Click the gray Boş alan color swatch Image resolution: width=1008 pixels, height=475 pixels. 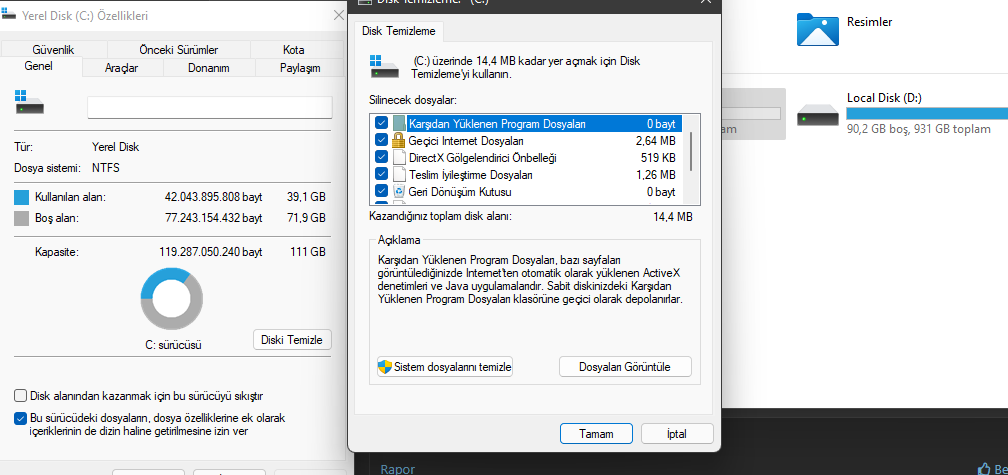[x=22, y=218]
